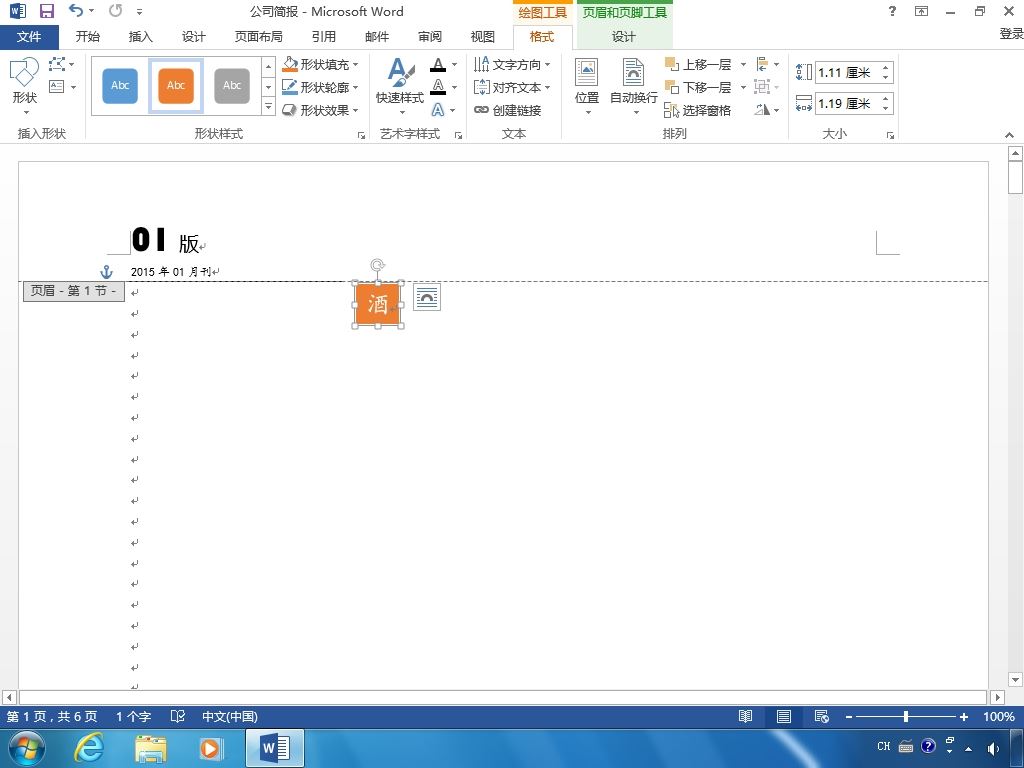Select the orange Abc shape style

tap(176, 86)
